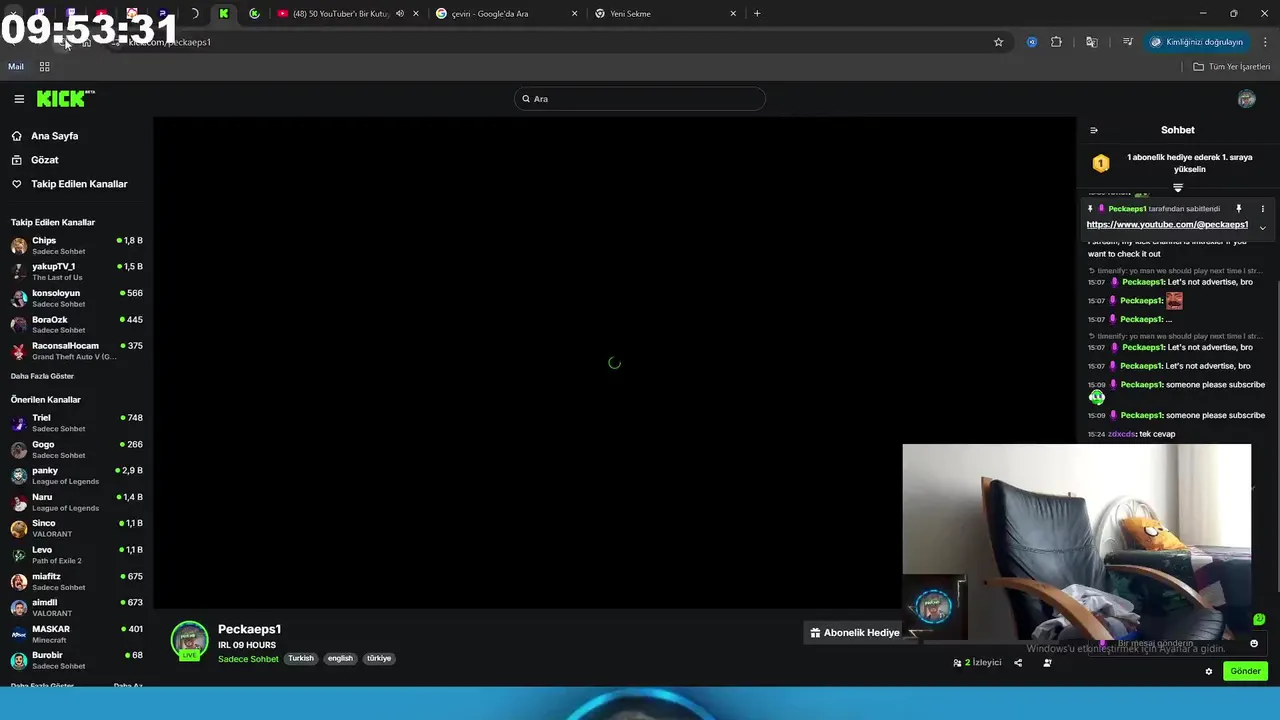Open Ana Sayfa in the sidebar

54,136
